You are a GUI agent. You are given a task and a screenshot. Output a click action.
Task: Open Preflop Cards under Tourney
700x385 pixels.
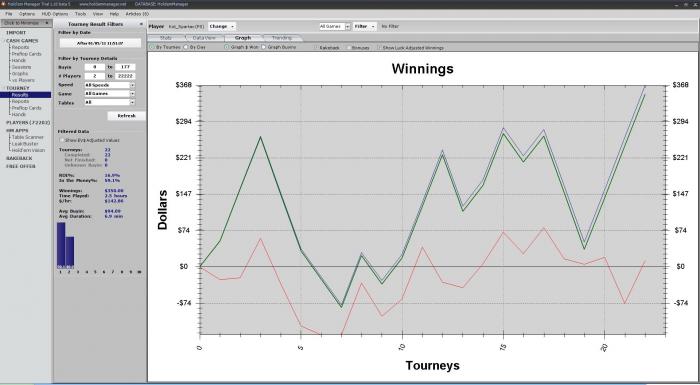tap(26, 108)
